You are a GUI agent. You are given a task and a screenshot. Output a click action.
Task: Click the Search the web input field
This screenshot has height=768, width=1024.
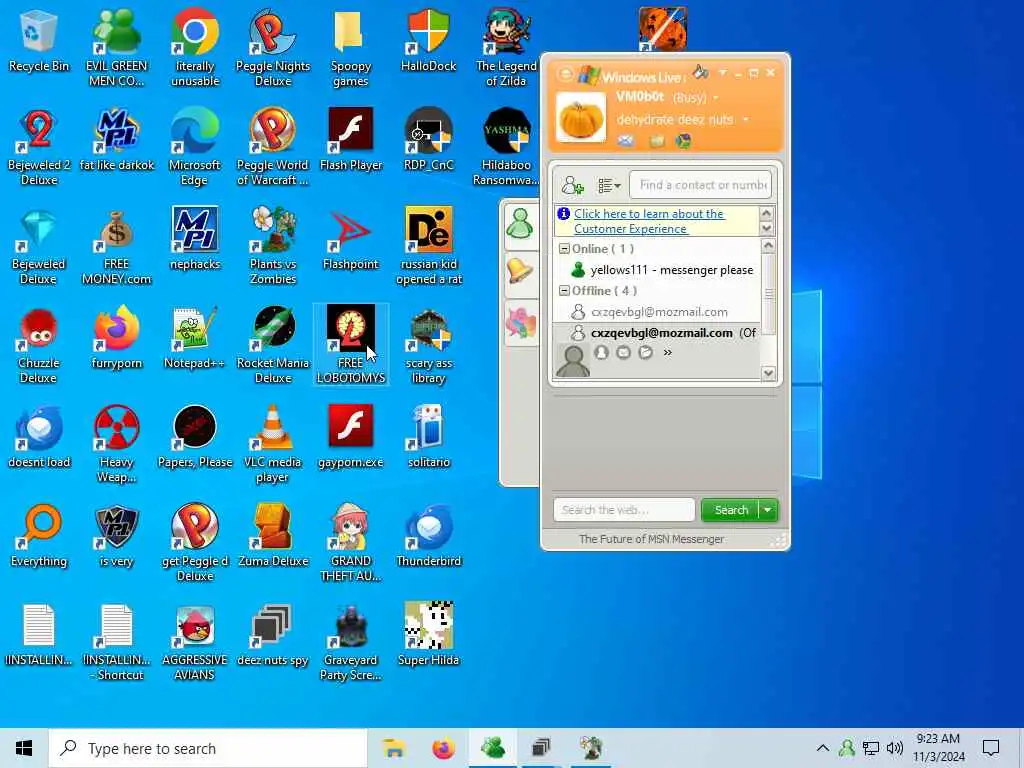tap(624, 510)
